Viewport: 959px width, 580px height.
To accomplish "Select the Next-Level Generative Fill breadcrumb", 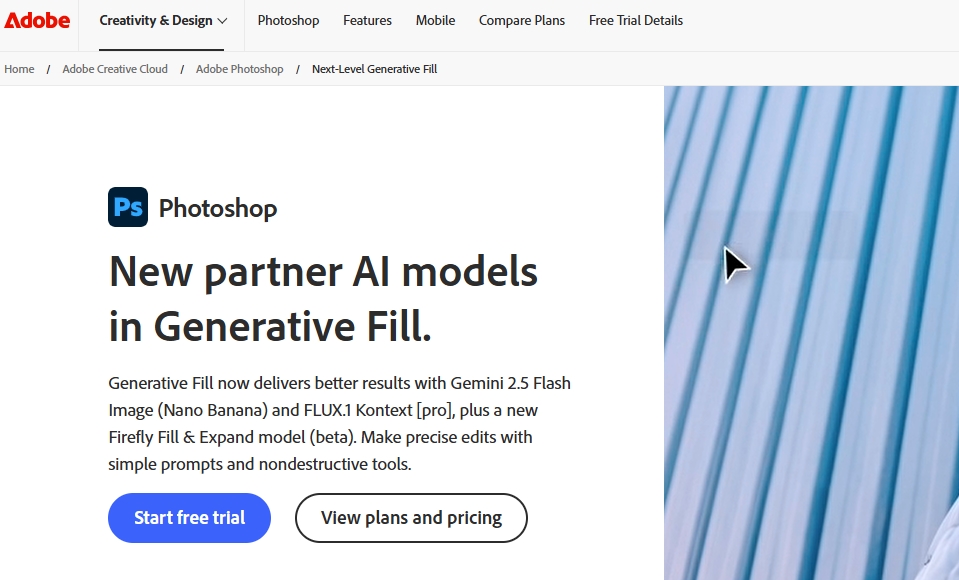I will click(374, 69).
